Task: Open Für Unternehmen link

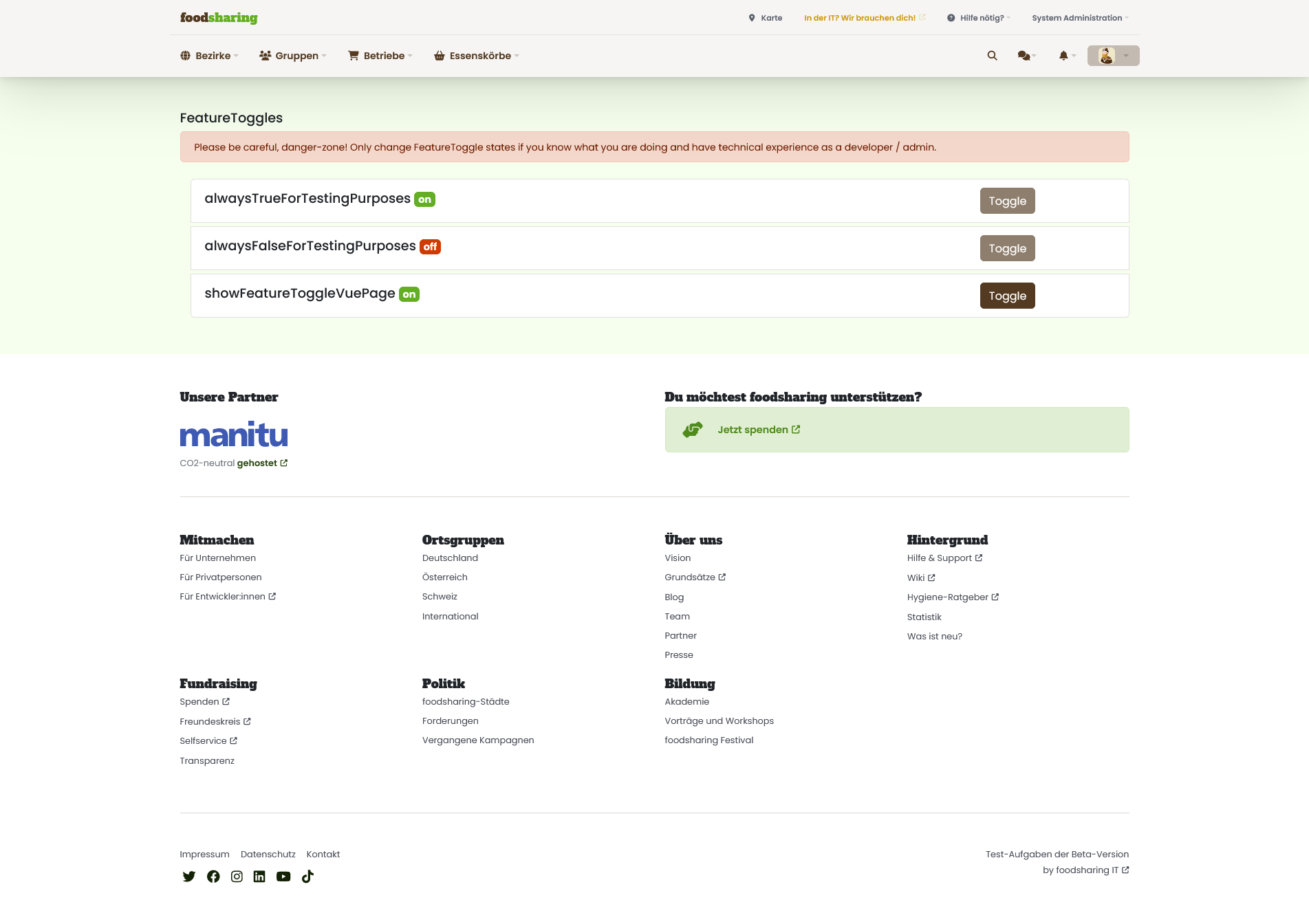Action: click(x=217, y=558)
